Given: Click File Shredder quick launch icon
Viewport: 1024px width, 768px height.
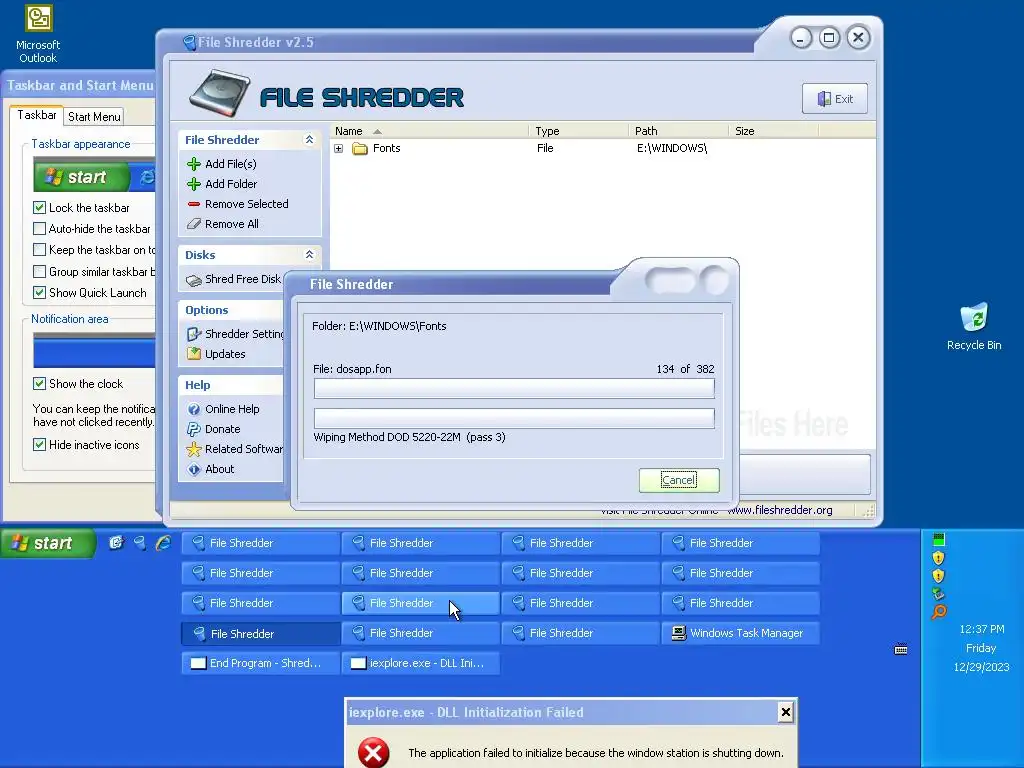Looking at the screenshot, I should coord(140,543).
